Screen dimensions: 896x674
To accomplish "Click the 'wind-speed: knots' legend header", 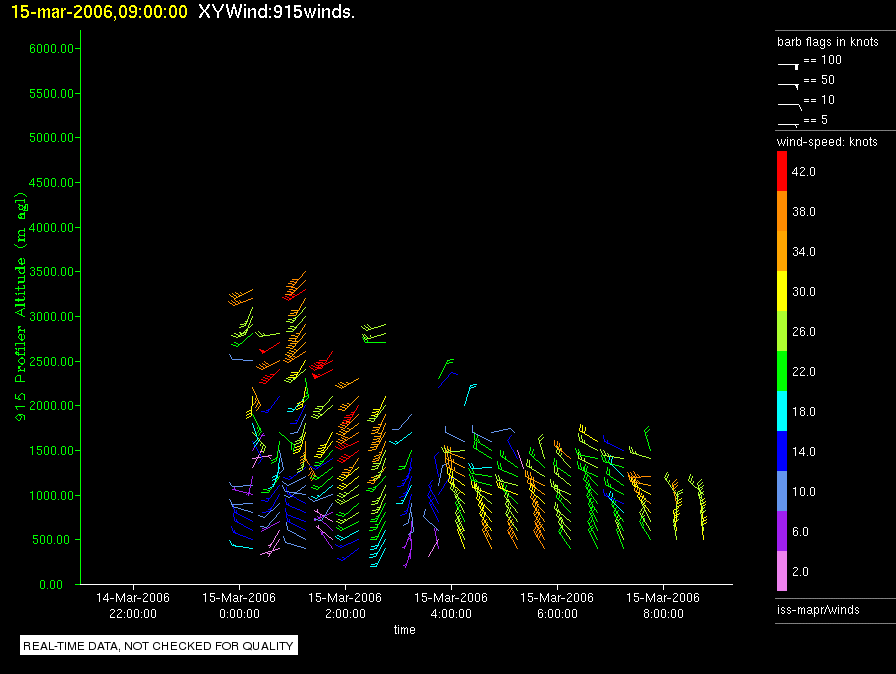I will tap(827, 142).
